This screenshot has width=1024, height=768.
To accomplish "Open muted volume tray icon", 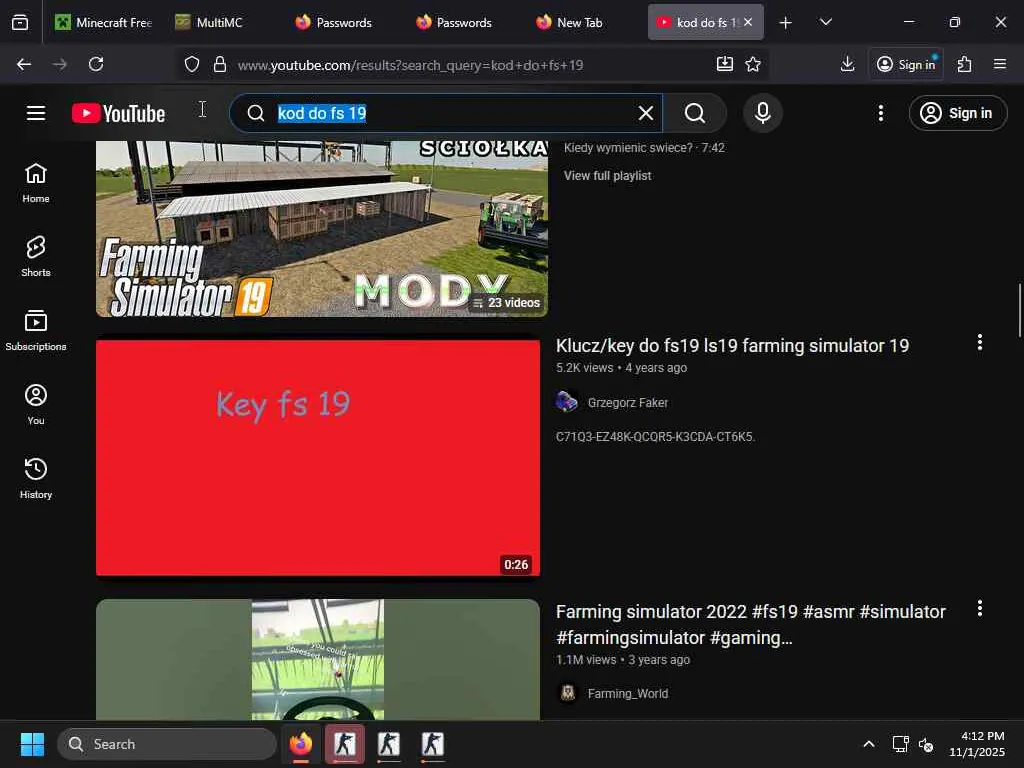I will [926, 744].
